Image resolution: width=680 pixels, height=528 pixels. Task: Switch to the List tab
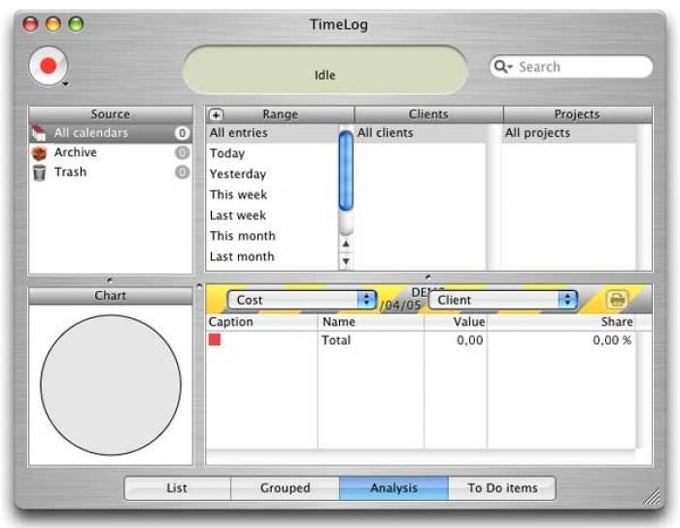(177, 488)
